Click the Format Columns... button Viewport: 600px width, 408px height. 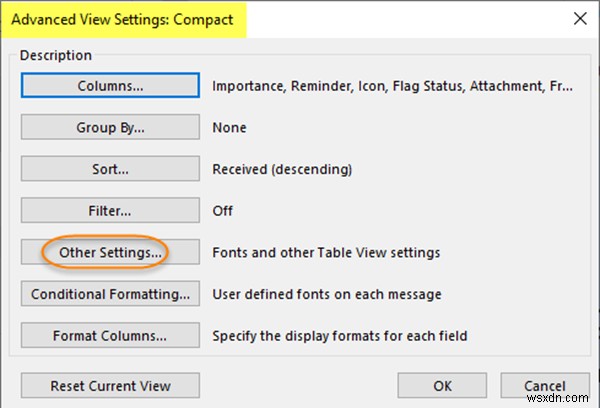tap(110, 336)
